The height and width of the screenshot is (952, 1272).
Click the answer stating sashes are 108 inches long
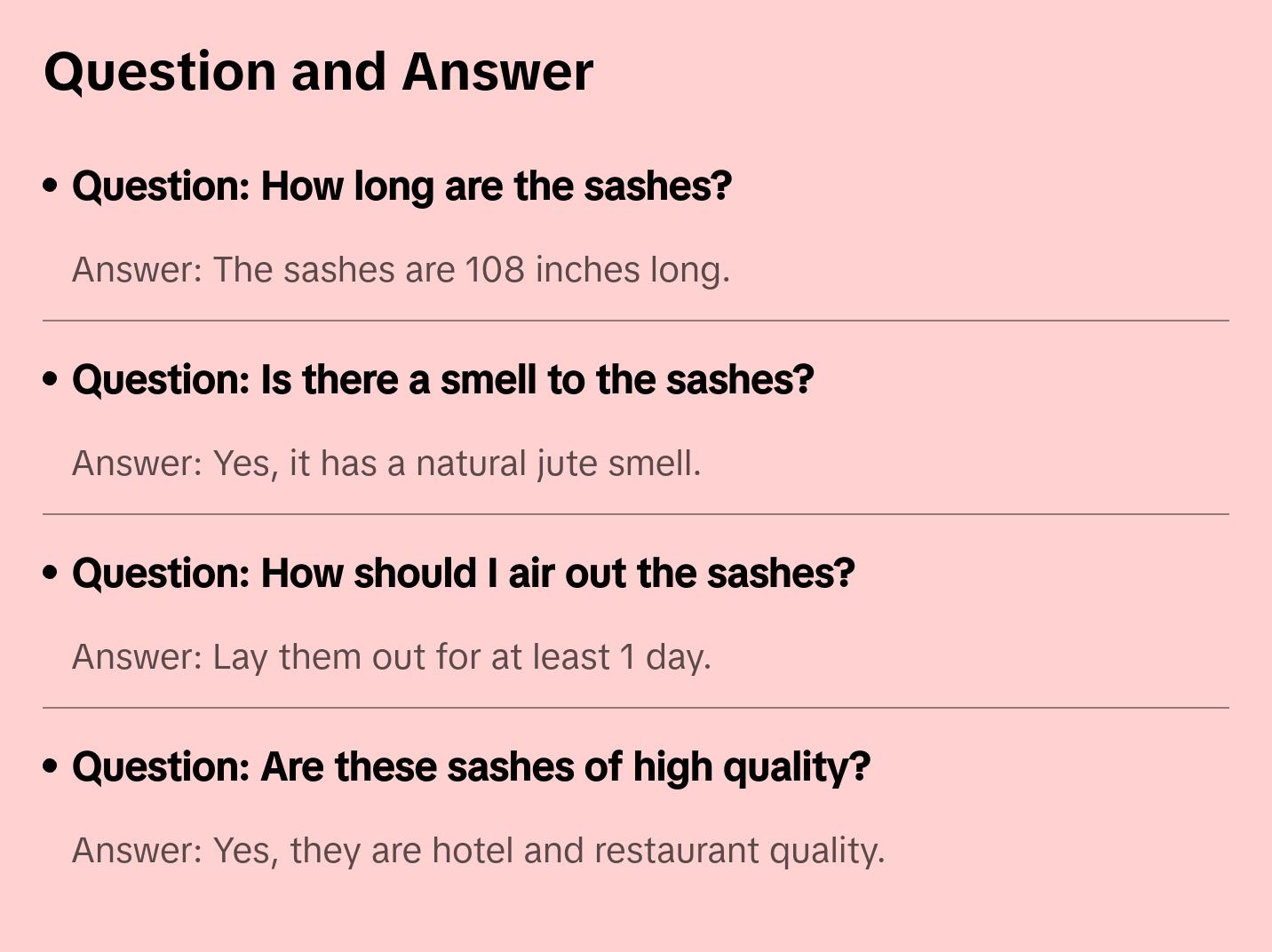point(401,270)
